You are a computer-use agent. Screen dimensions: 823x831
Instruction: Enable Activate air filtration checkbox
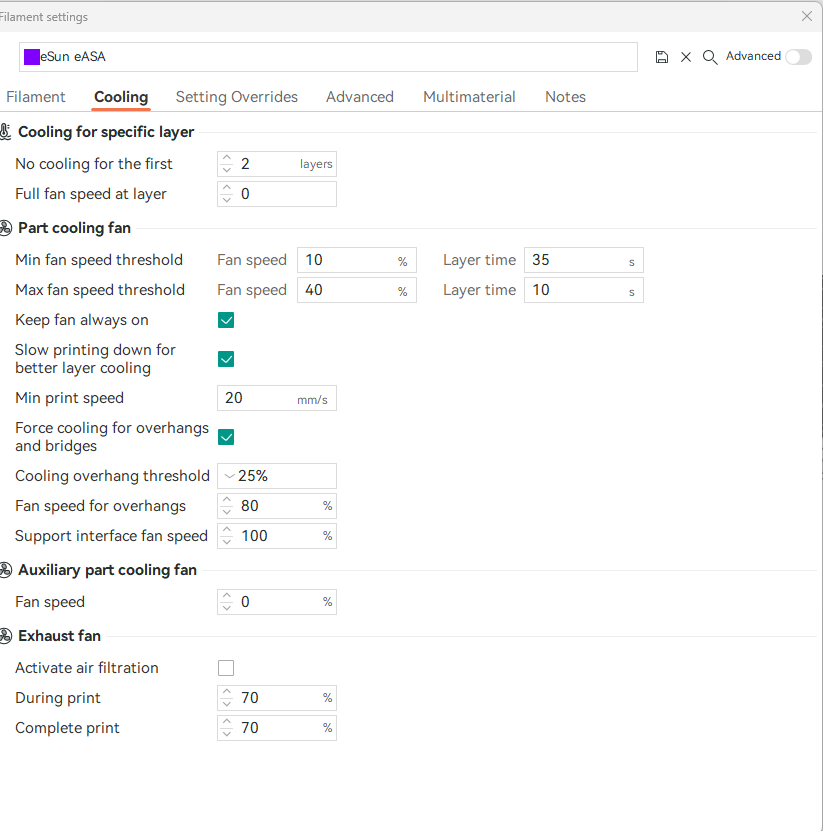tap(226, 668)
